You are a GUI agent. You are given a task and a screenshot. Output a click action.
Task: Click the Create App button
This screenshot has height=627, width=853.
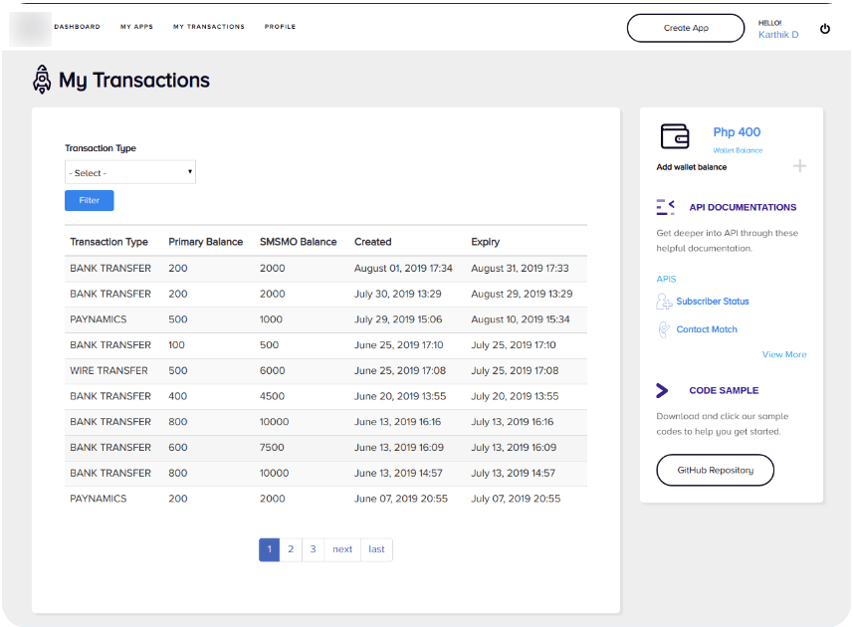coord(685,28)
